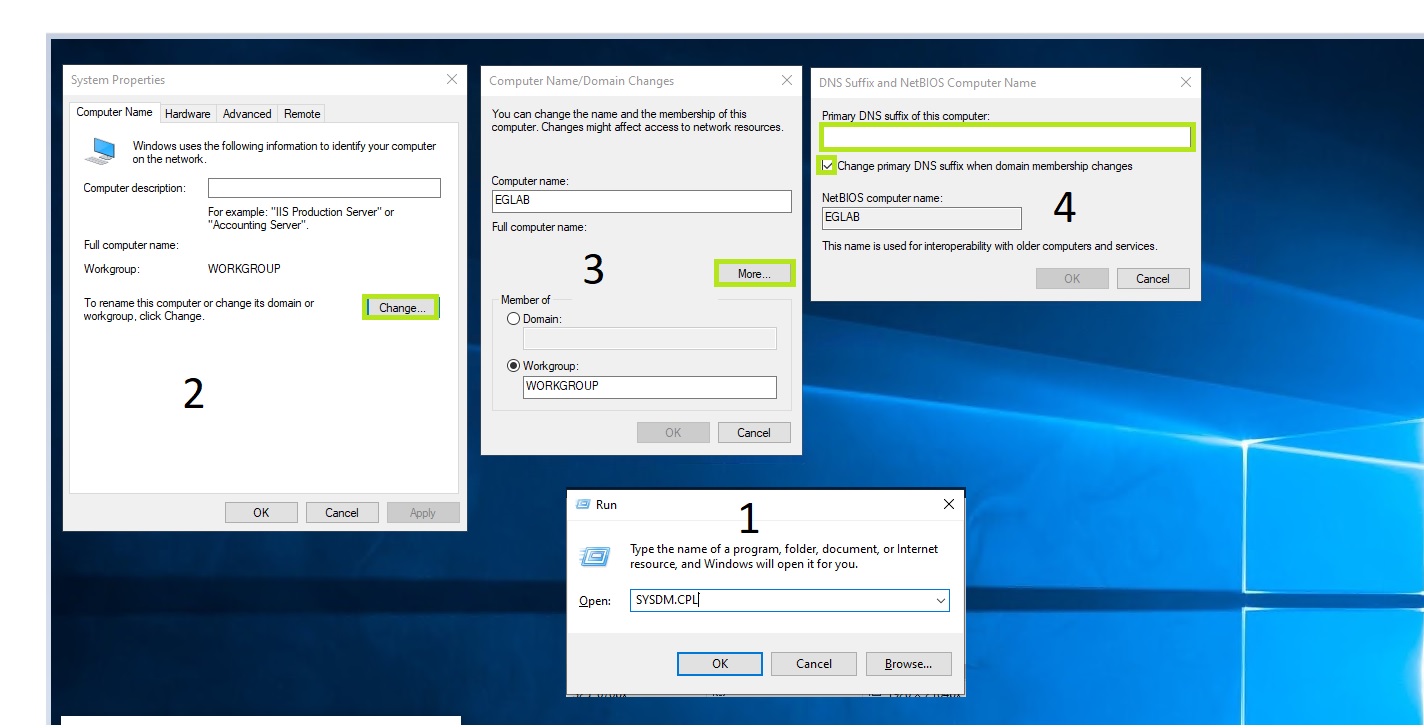Click the Workgroup field containing WORKGROUP
This screenshot has width=1424, height=728.
tap(650, 387)
